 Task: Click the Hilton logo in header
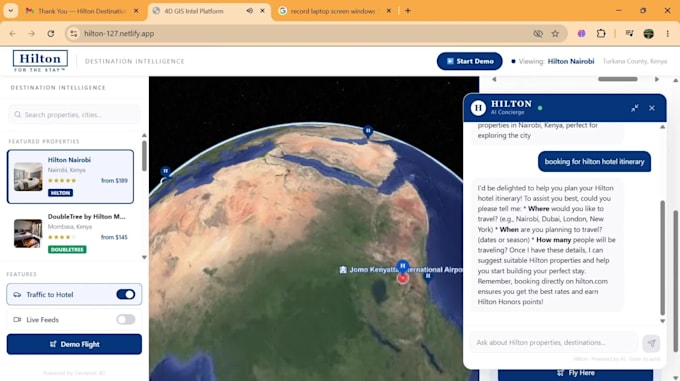coord(40,61)
